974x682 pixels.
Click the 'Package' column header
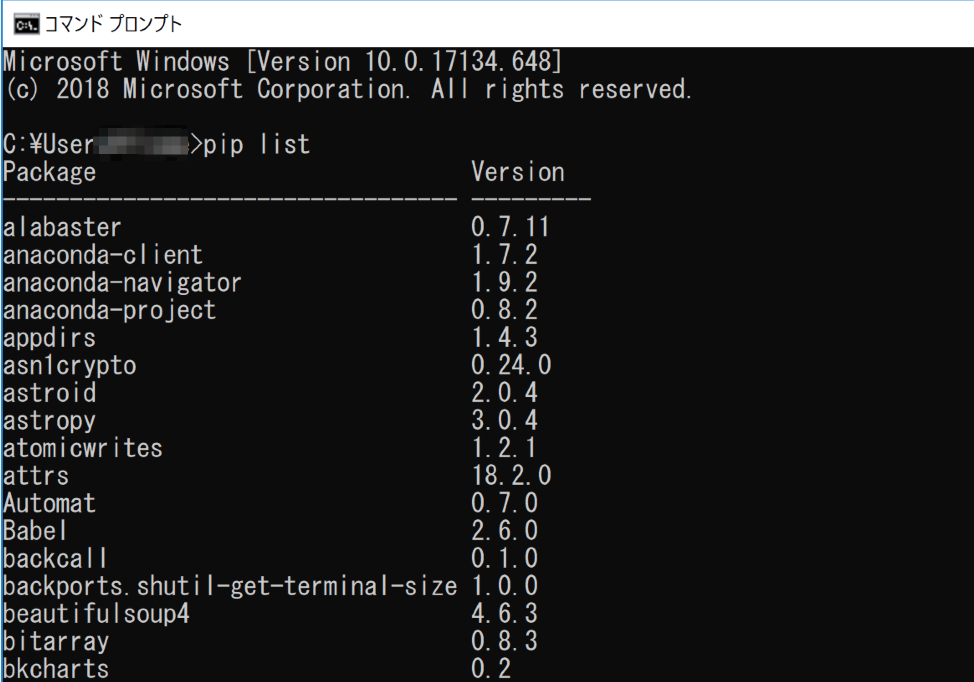pyautogui.click(x=50, y=172)
